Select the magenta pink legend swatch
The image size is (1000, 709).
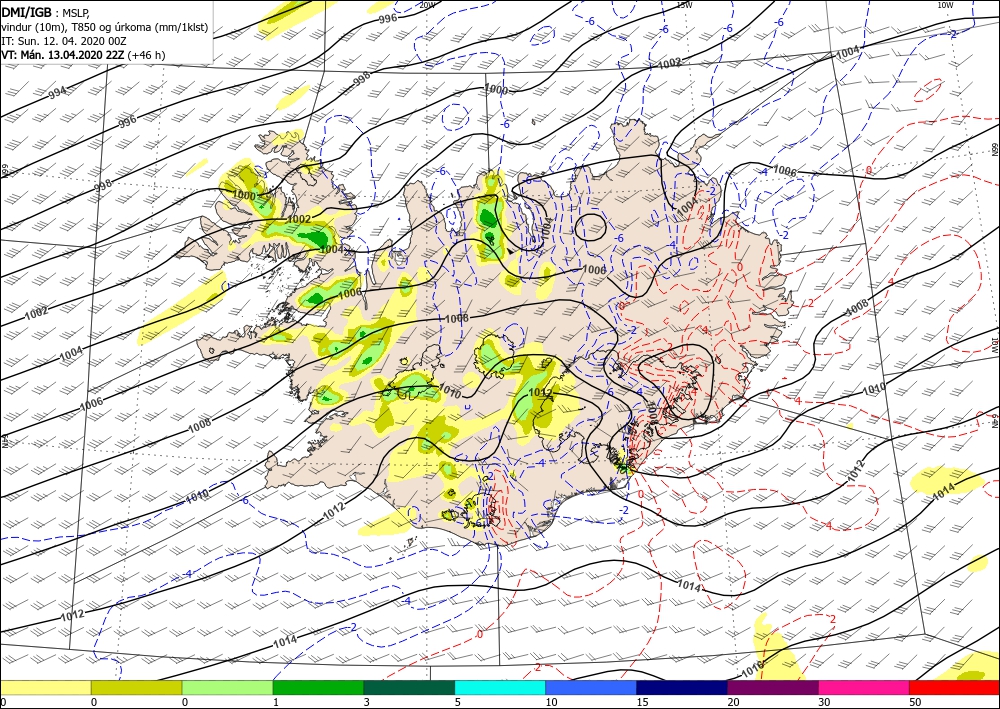pyautogui.click(x=864, y=687)
